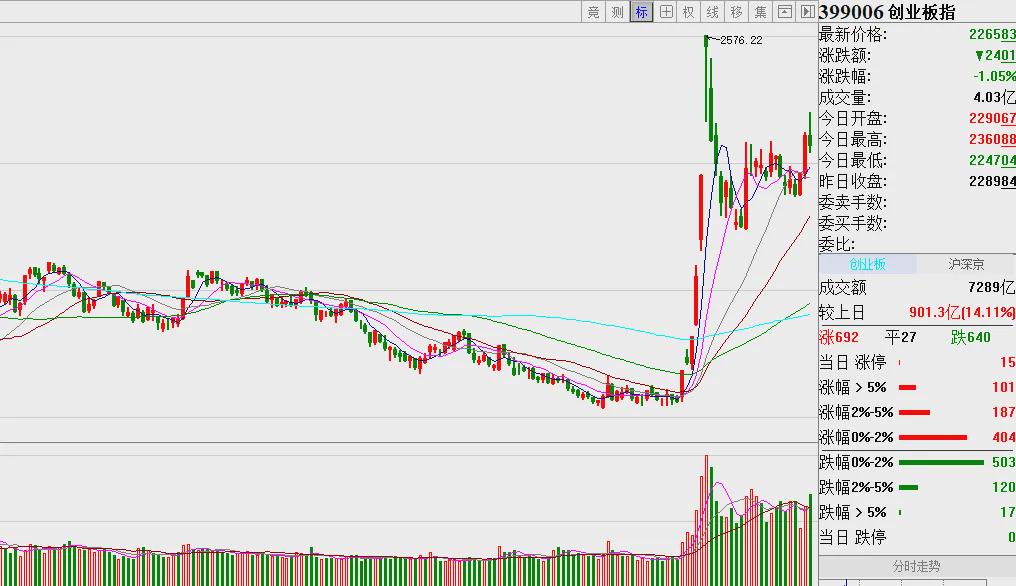The height and width of the screenshot is (586, 1016).
Task: Click the 当日 涨停 count row
Action: click(x=917, y=362)
